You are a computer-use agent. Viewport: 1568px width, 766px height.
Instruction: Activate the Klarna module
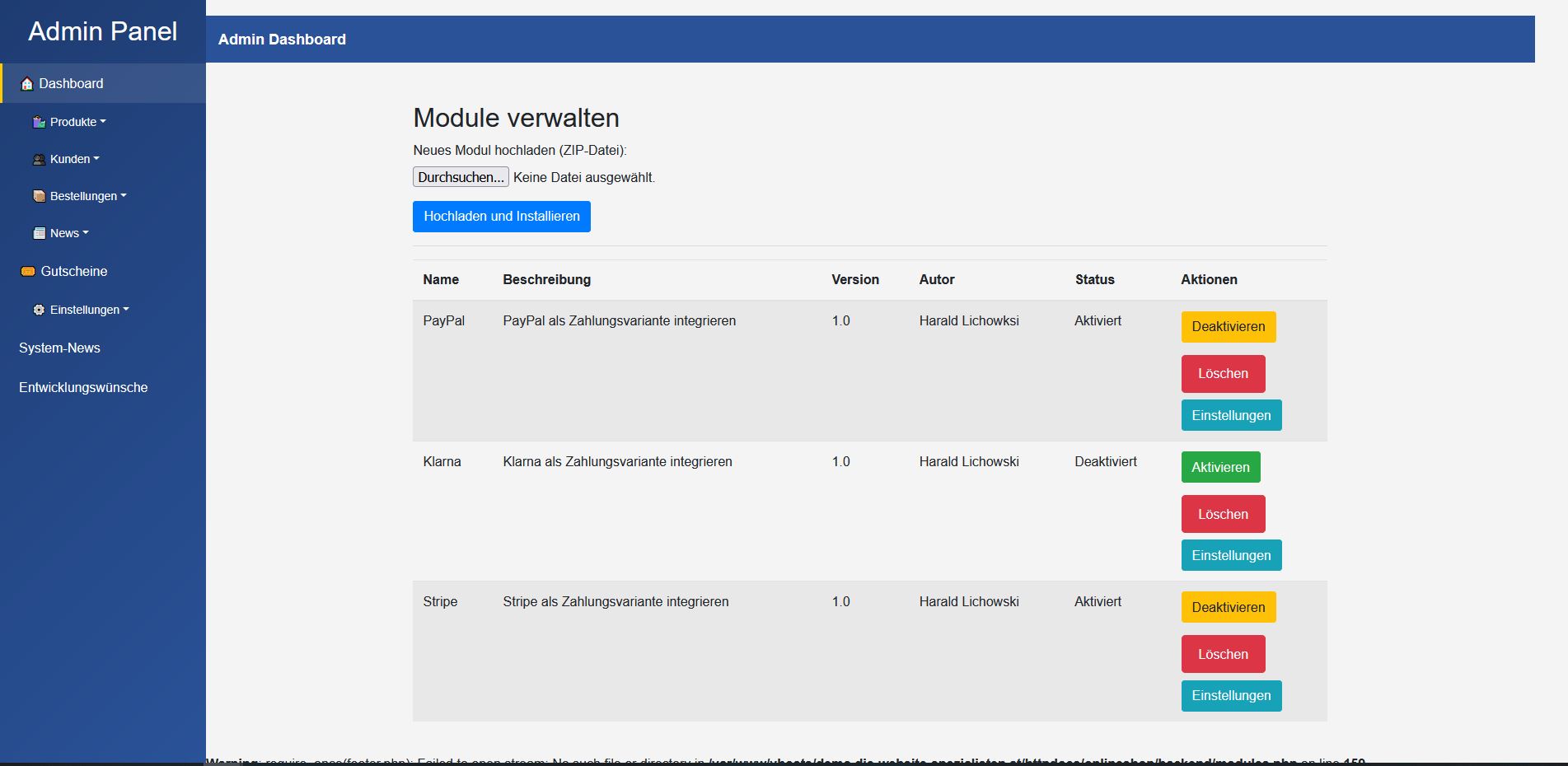coord(1219,467)
